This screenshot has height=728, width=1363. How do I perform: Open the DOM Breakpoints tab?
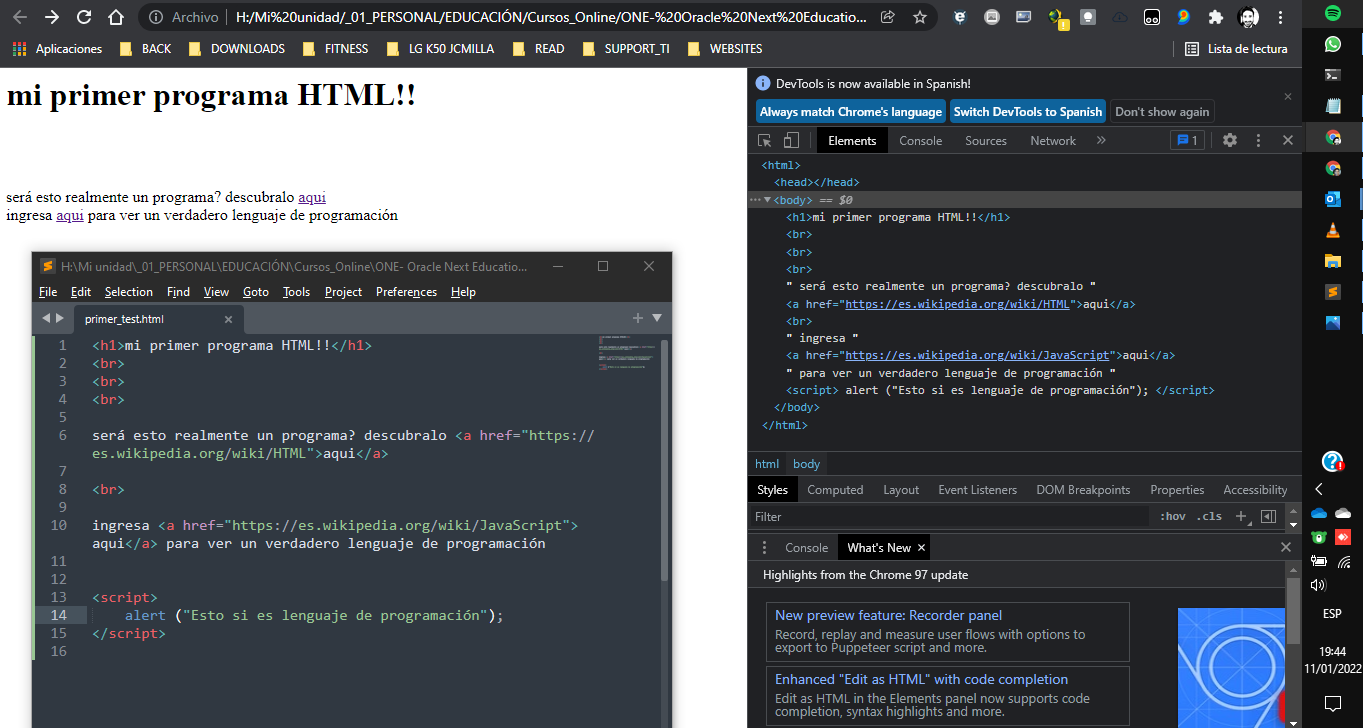1083,490
